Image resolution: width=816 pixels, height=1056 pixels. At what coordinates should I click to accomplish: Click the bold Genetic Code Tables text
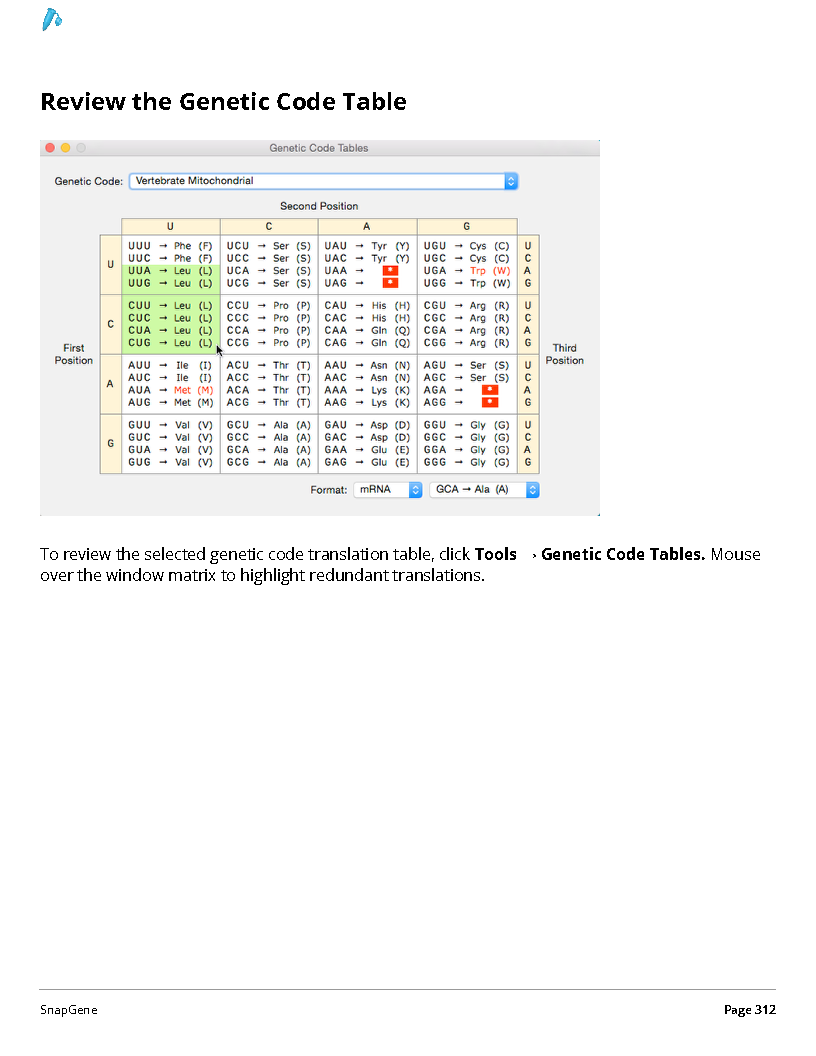point(623,554)
